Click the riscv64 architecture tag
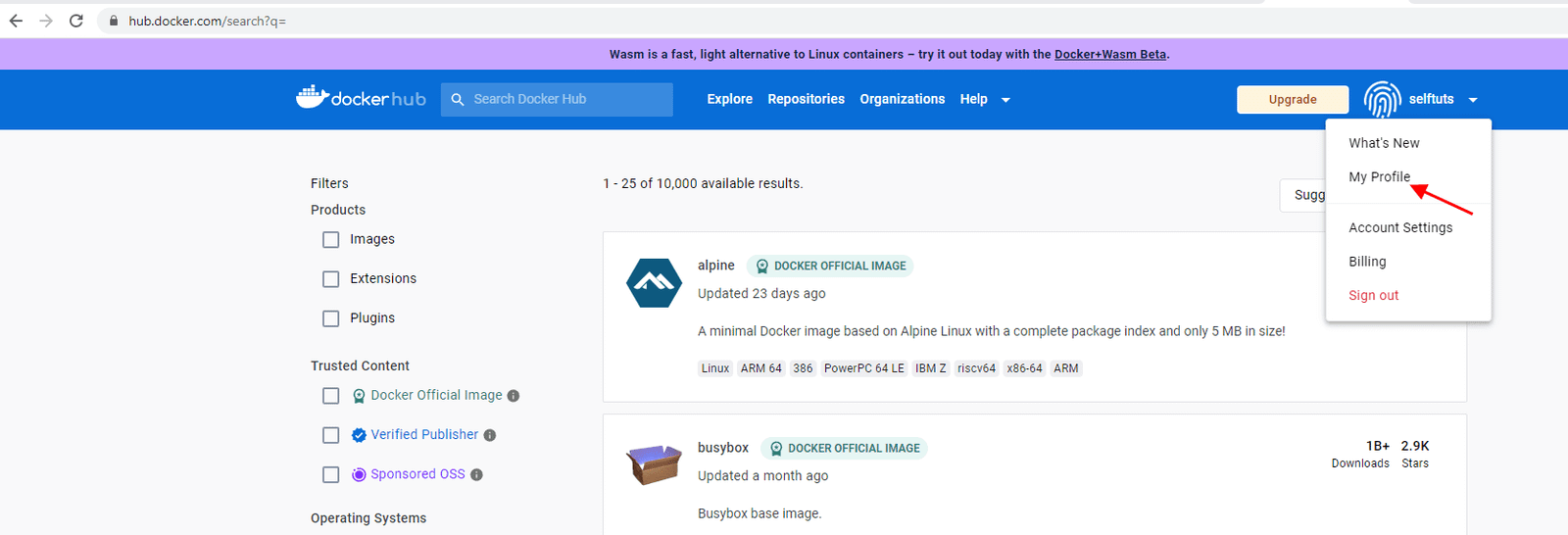Image resolution: width=1568 pixels, height=535 pixels. (977, 368)
